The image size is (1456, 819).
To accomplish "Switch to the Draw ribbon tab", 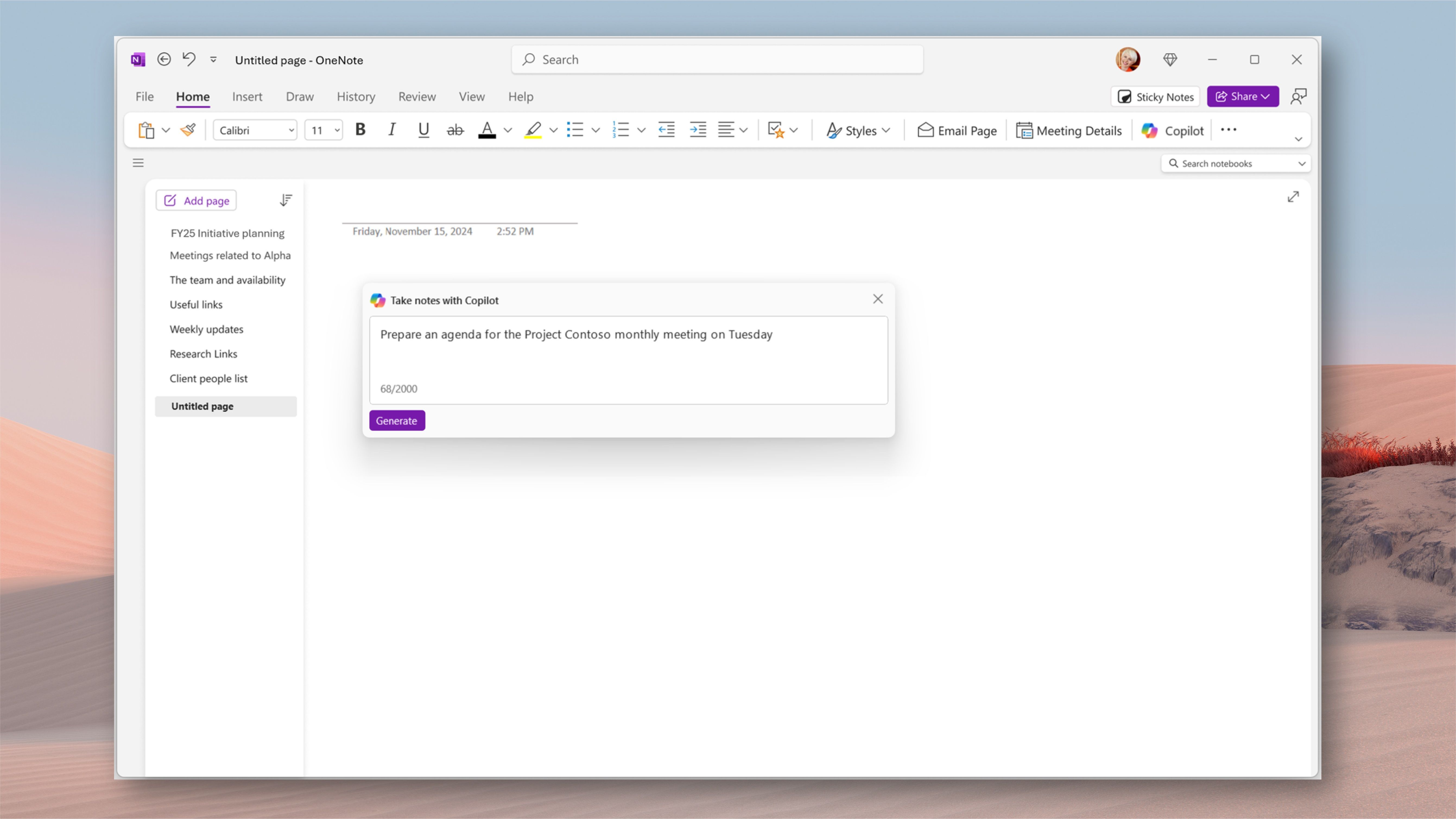I will point(300,97).
